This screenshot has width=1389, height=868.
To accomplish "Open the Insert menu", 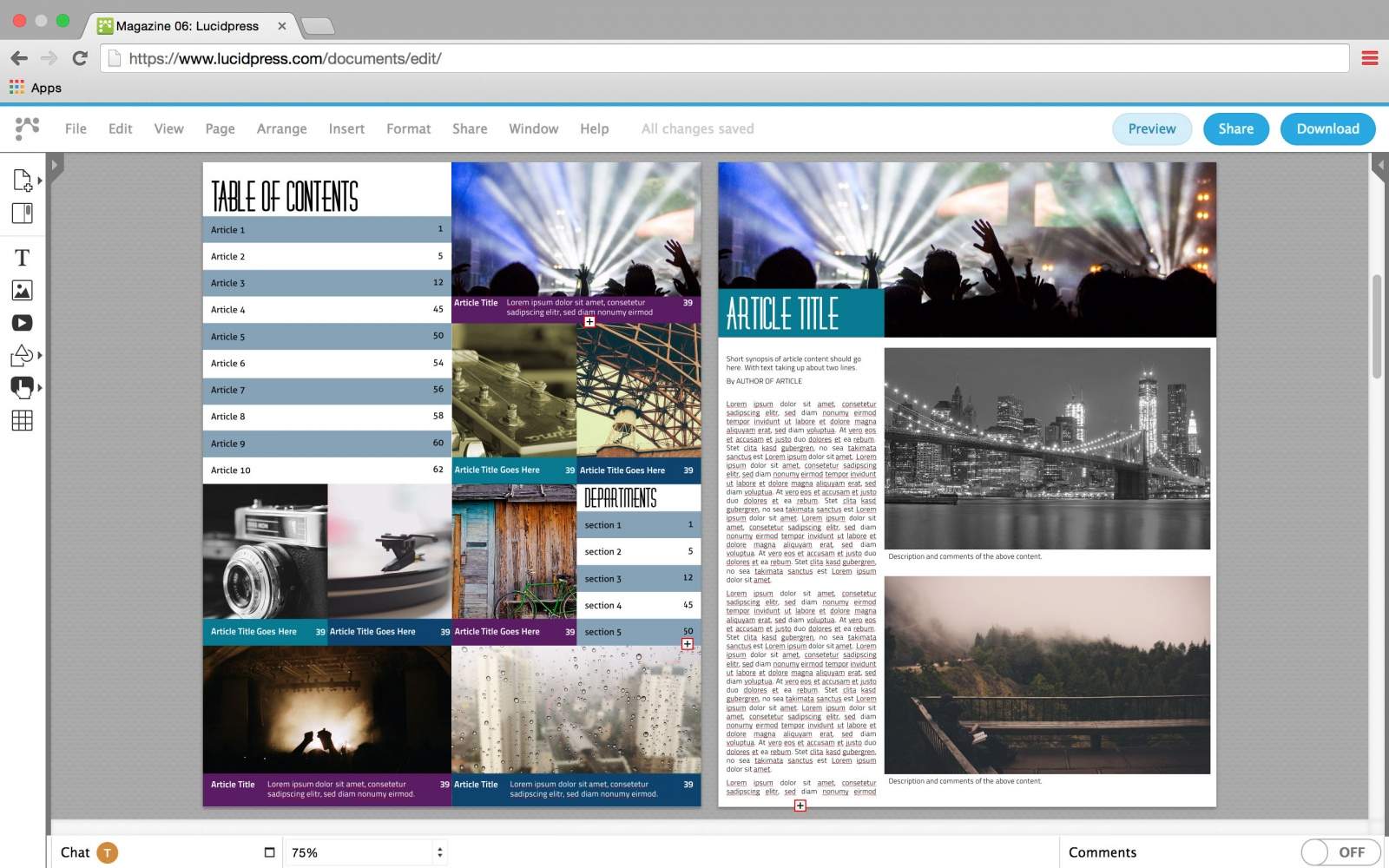I will (x=346, y=128).
